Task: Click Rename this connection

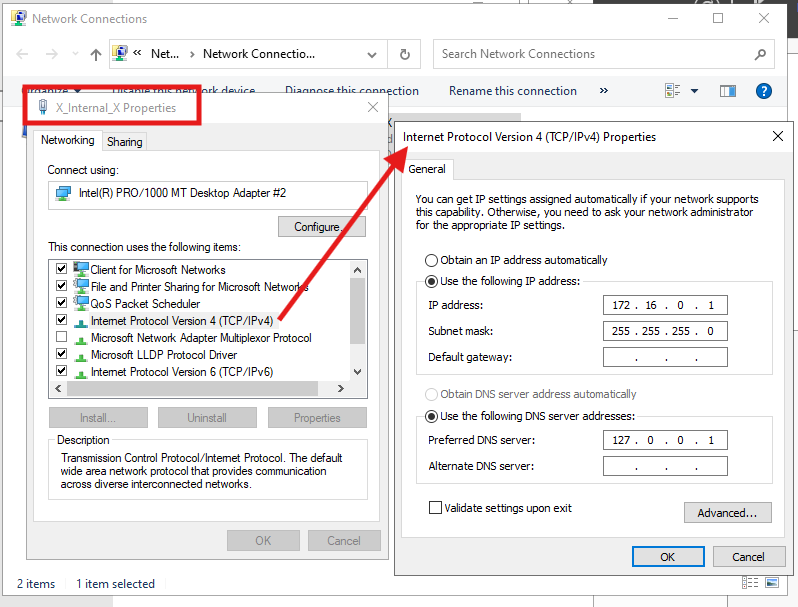Action: (512, 91)
